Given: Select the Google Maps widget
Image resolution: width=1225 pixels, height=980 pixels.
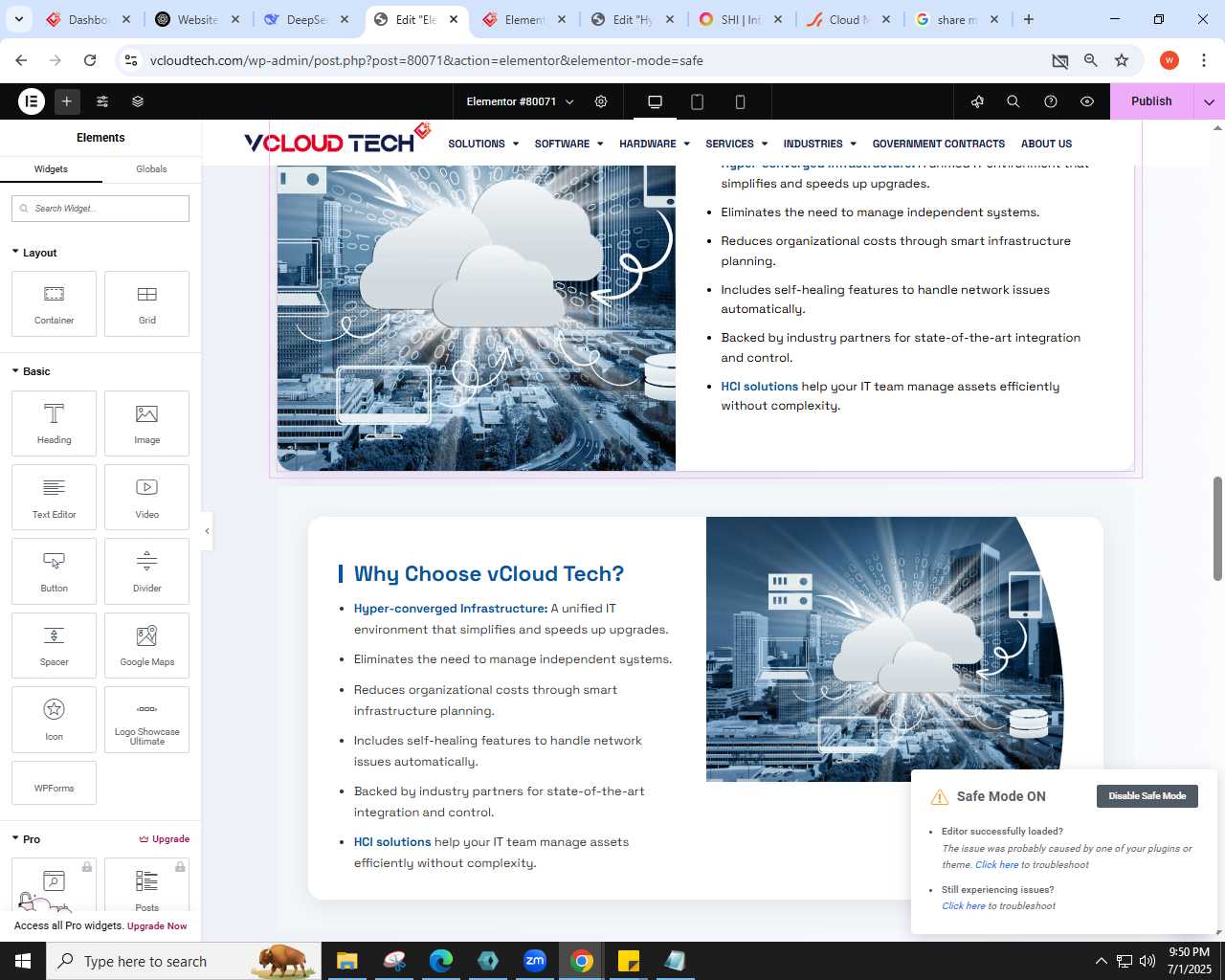Looking at the screenshot, I should click(x=147, y=645).
